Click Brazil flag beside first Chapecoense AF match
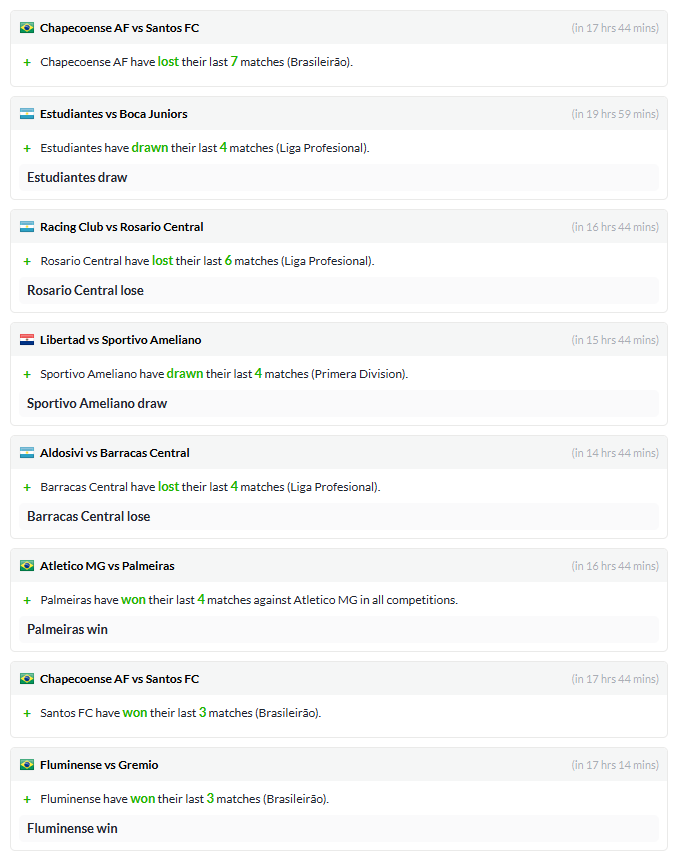Image resolution: width=678 pixels, height=861 pixels. (27, 27)
